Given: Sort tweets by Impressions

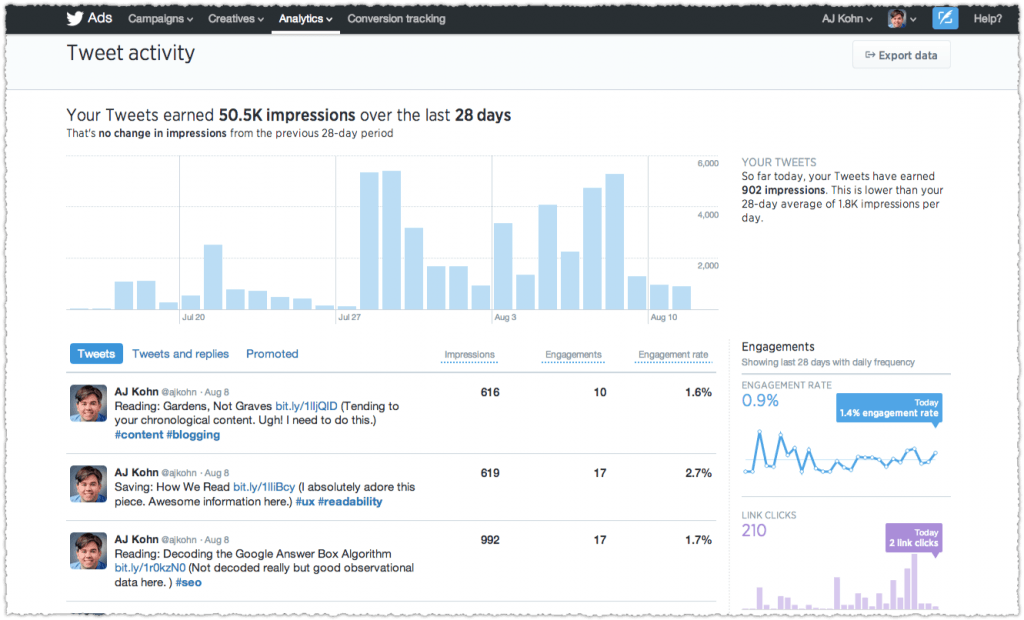Looking at the screenshot, I should [470, 355].
